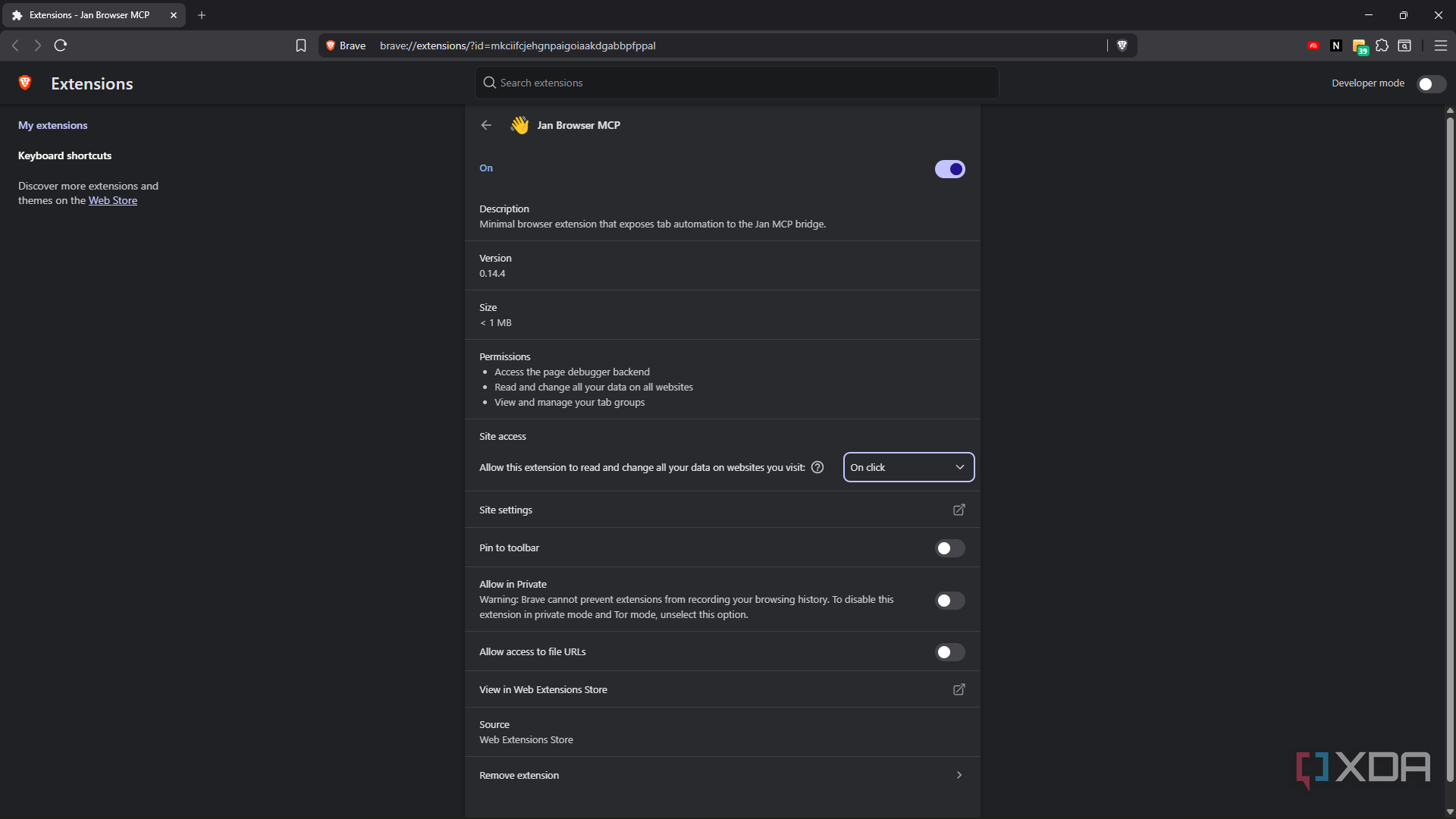Image resolution: width=1456 pixels, height=819 pixels.
Task: Follow the Web Store link
Action: tap(113, 200)
